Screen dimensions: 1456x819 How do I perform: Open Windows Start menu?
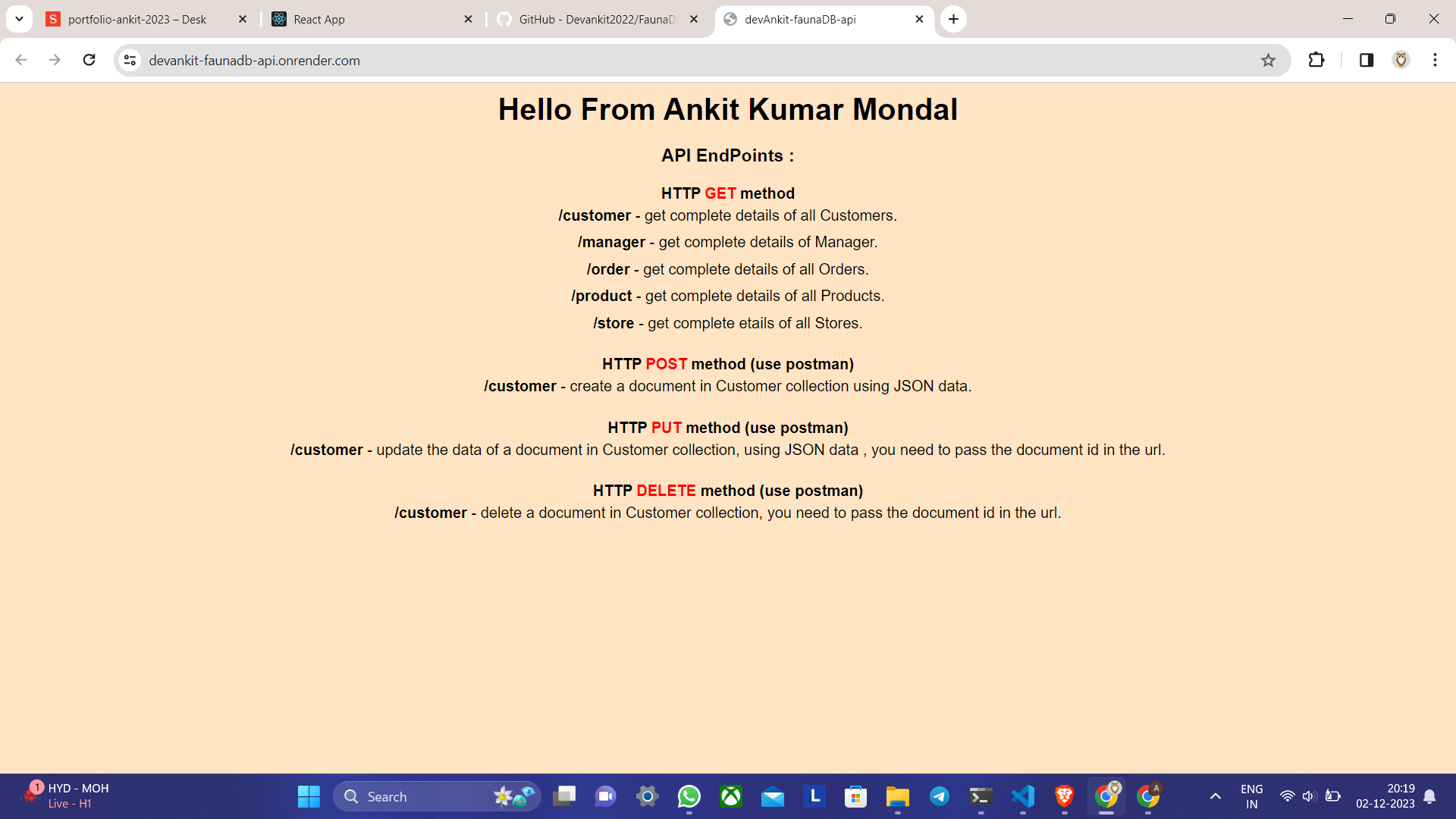pos(309,796)
